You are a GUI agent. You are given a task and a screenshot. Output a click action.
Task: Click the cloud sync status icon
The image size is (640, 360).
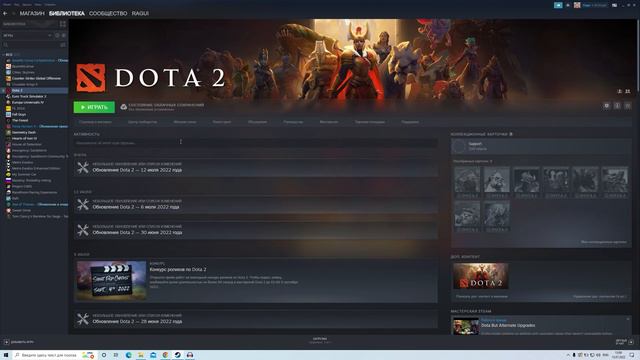click(x=124, y=107)
